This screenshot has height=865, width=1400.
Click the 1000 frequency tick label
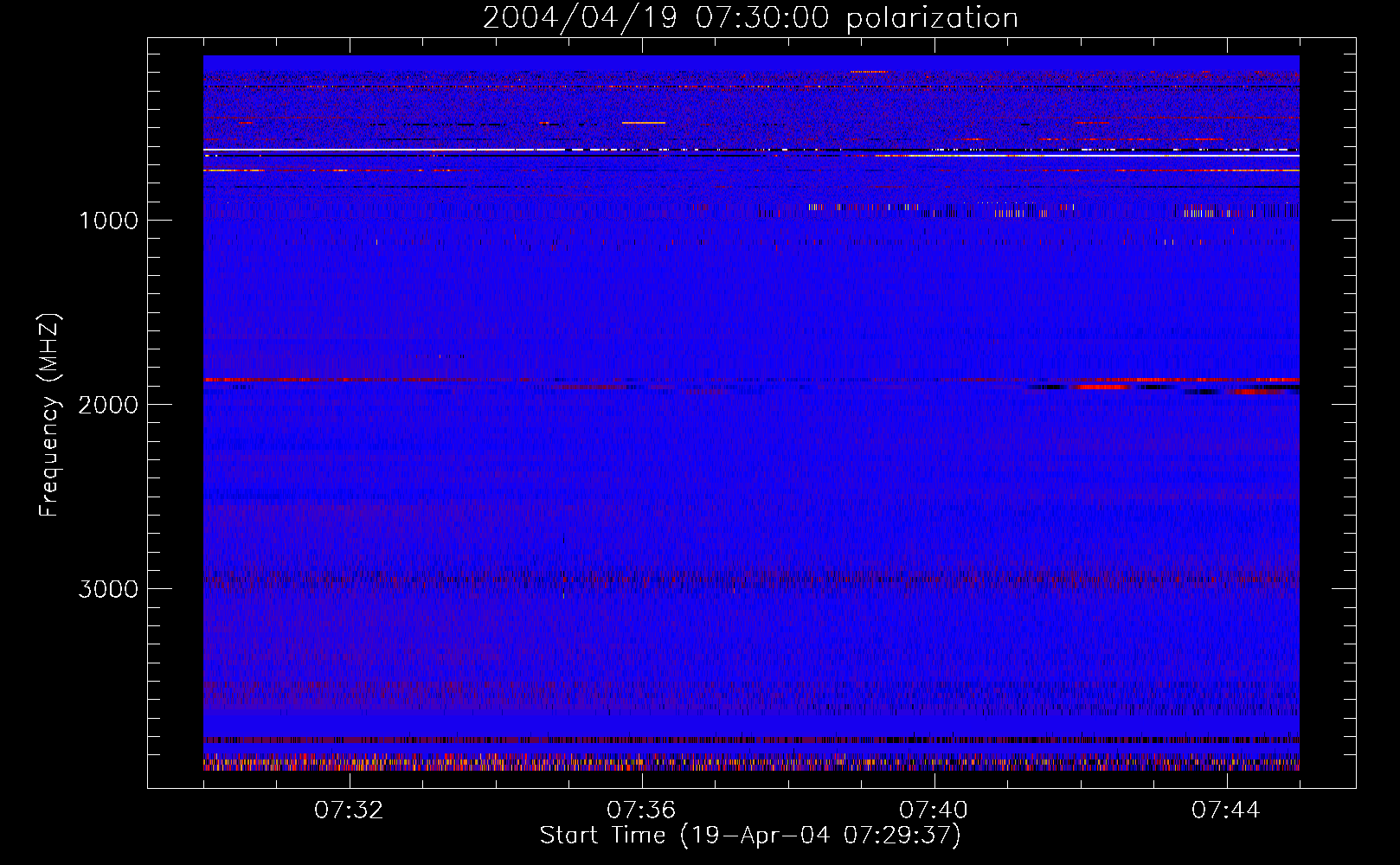point(108,221)
